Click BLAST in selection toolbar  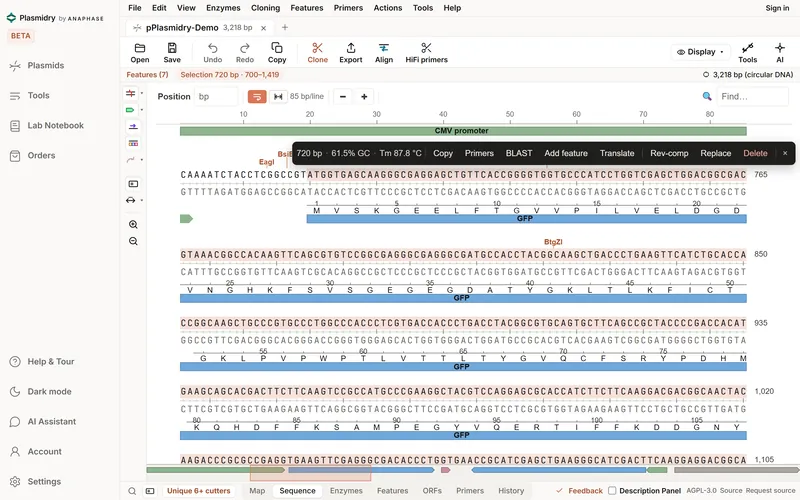pyautogui.click(x=519, y=153)
